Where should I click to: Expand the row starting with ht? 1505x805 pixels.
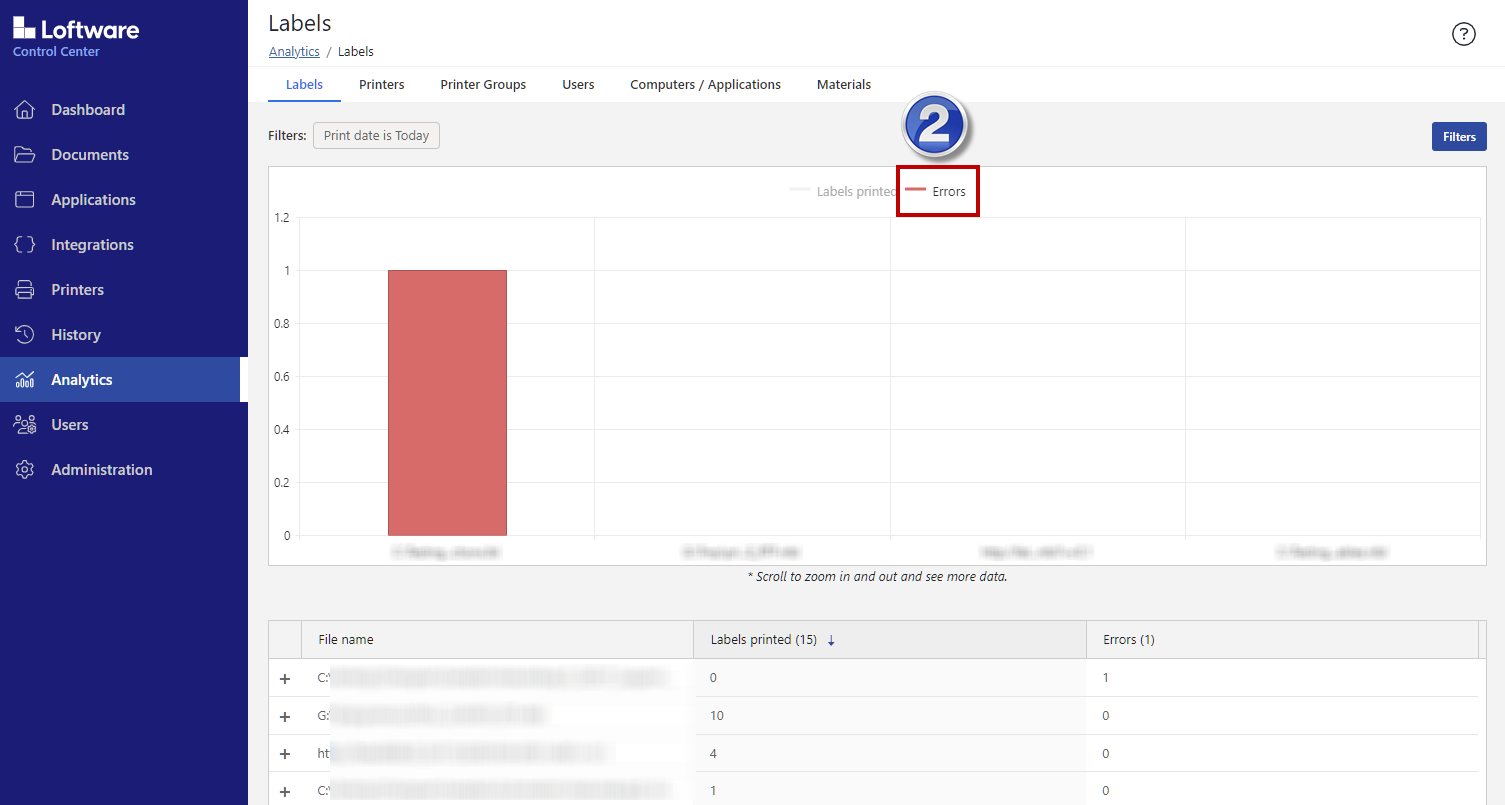tap(285, 753)
